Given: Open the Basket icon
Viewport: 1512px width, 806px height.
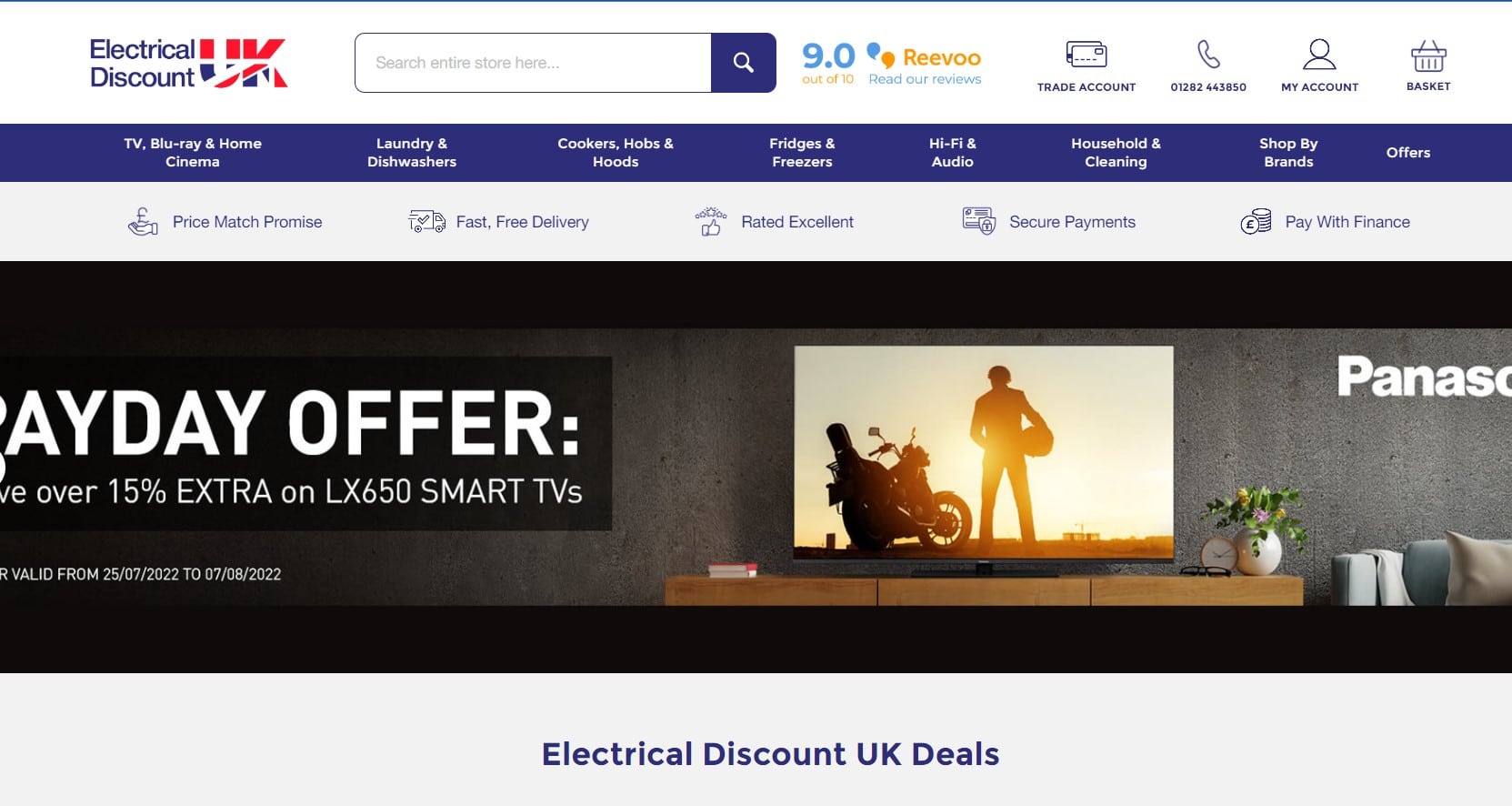Looking at the screenshot, I should coord(1428,56).
